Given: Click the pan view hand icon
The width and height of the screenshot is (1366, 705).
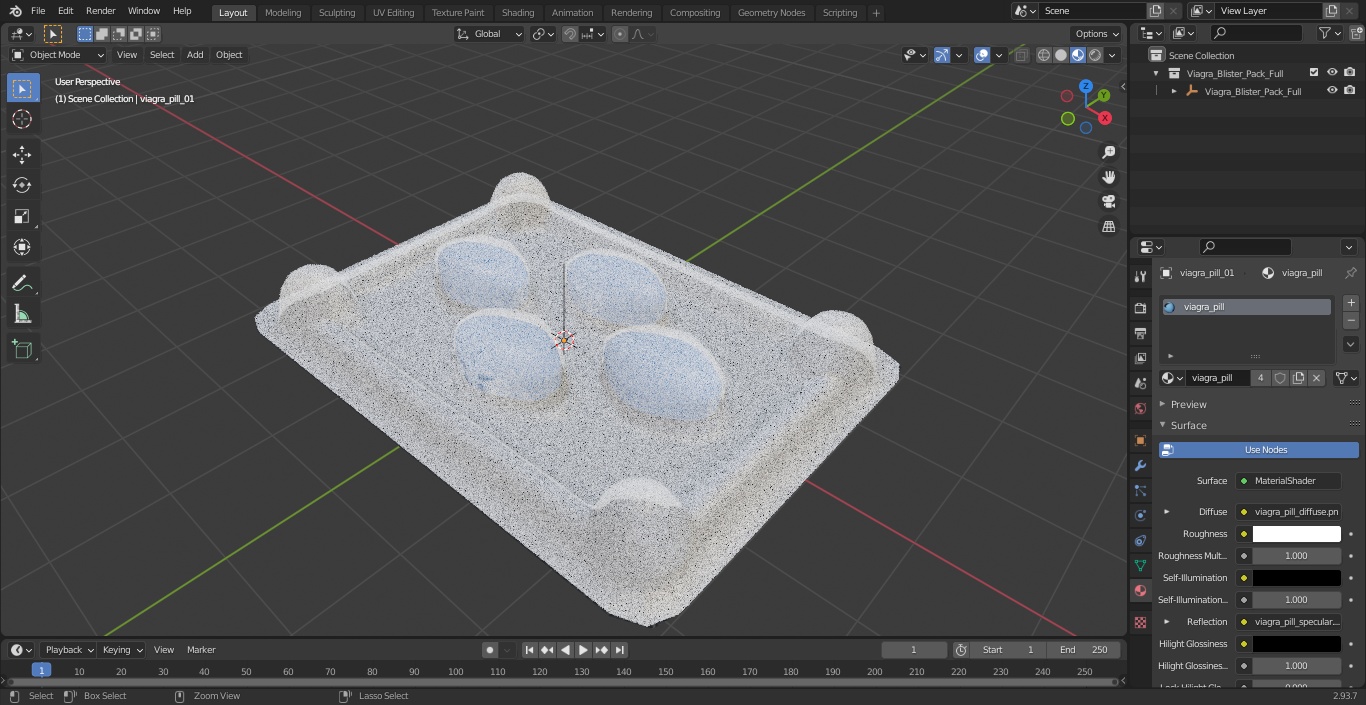Looking at the screenshot, I should [1108, 177].
